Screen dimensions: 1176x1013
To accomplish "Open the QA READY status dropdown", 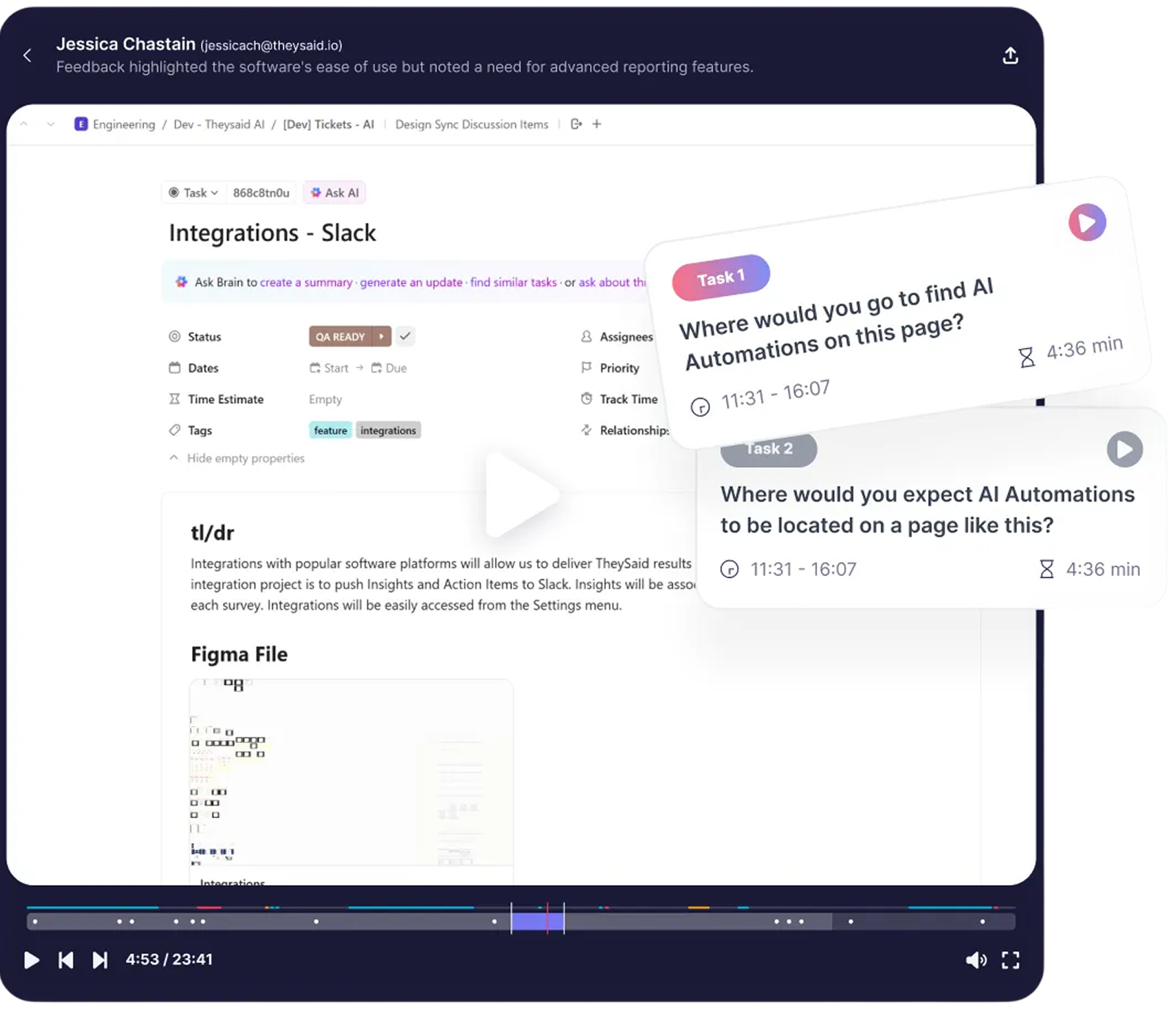I will coord(341,337).
